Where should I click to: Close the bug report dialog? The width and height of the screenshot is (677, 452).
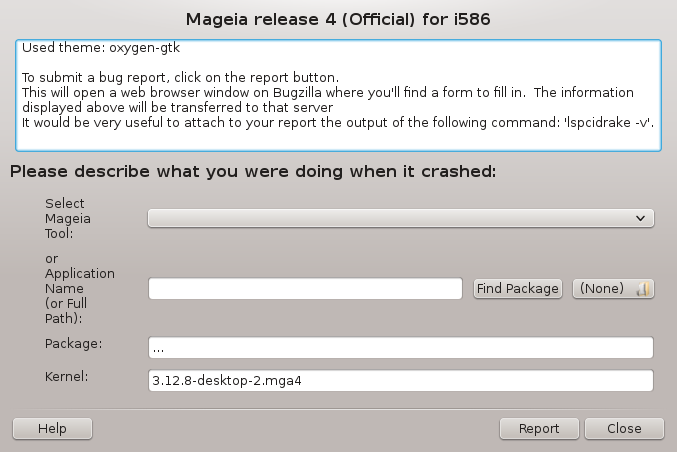624,428
